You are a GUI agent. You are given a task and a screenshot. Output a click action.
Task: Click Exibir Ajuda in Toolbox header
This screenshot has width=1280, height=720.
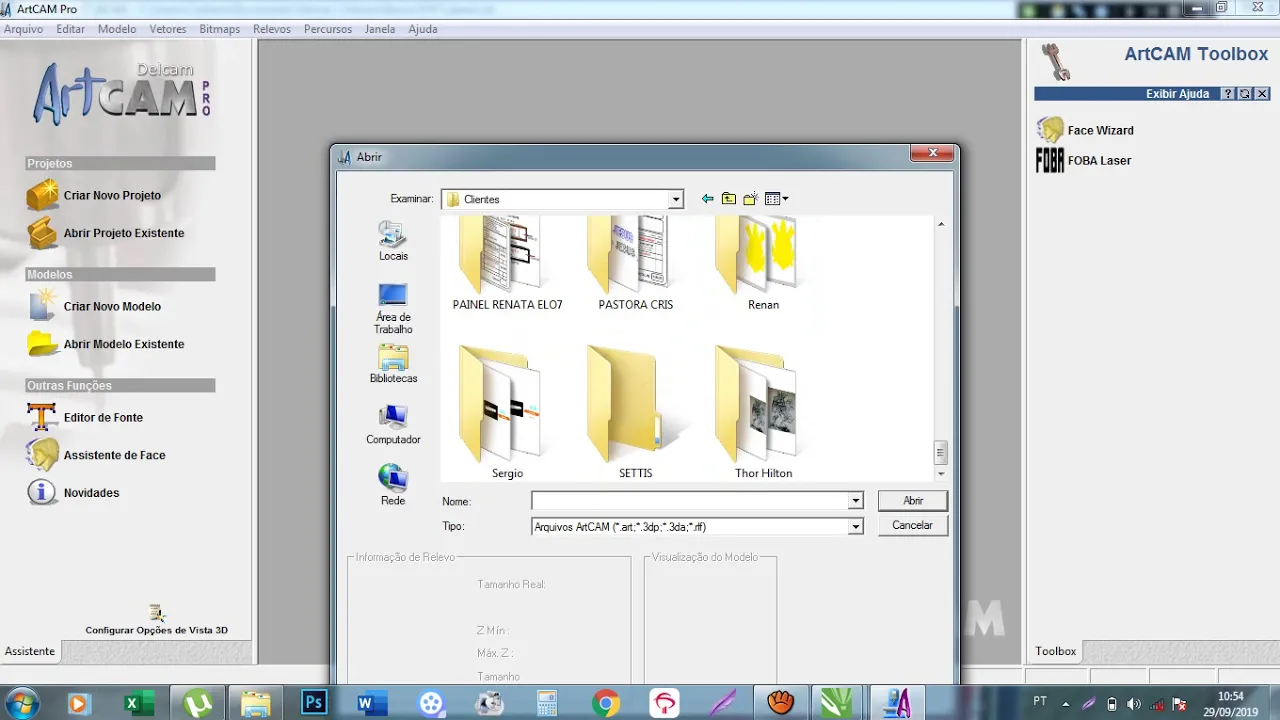point(1177,94)
